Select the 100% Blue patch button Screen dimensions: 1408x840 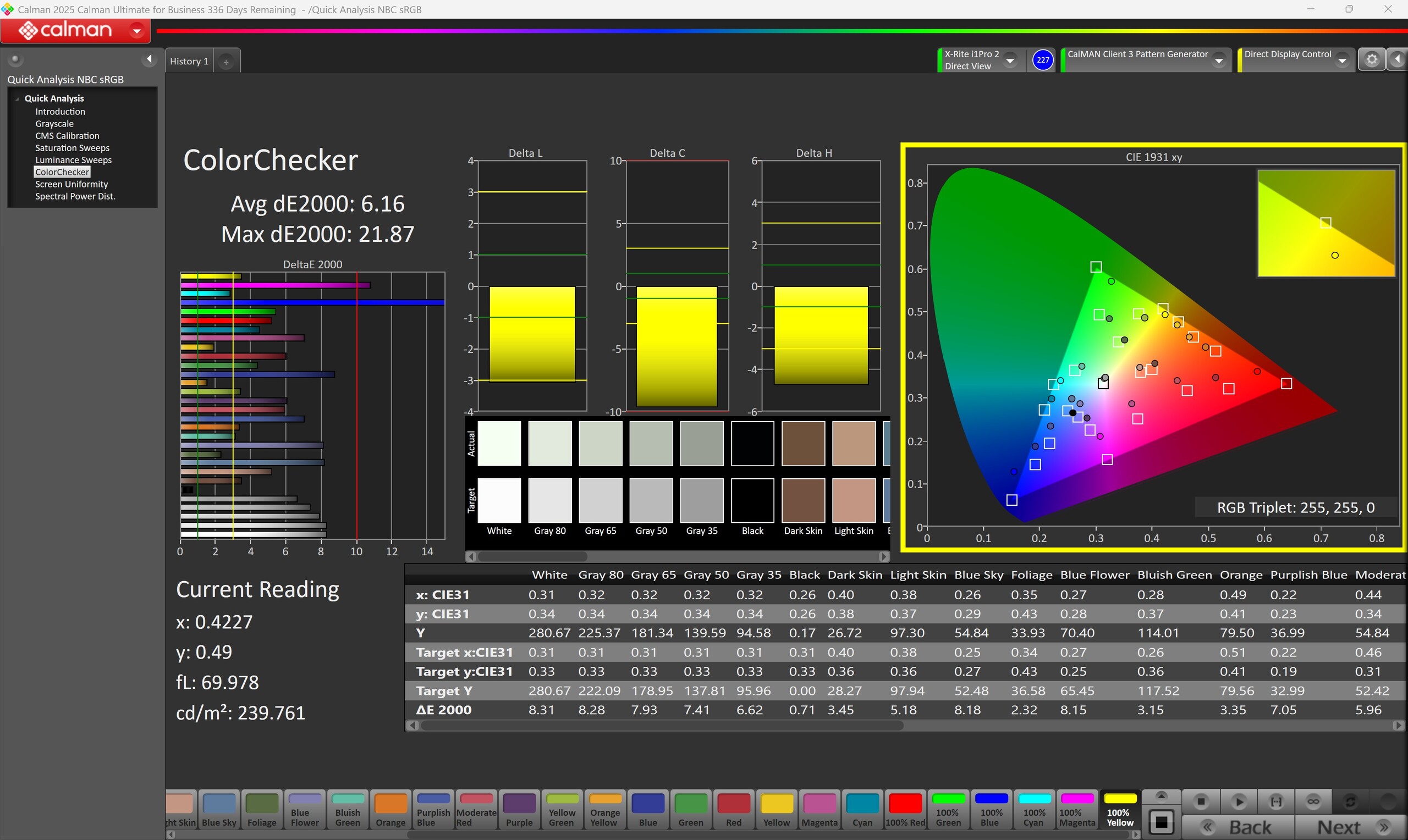pos(991,810)
